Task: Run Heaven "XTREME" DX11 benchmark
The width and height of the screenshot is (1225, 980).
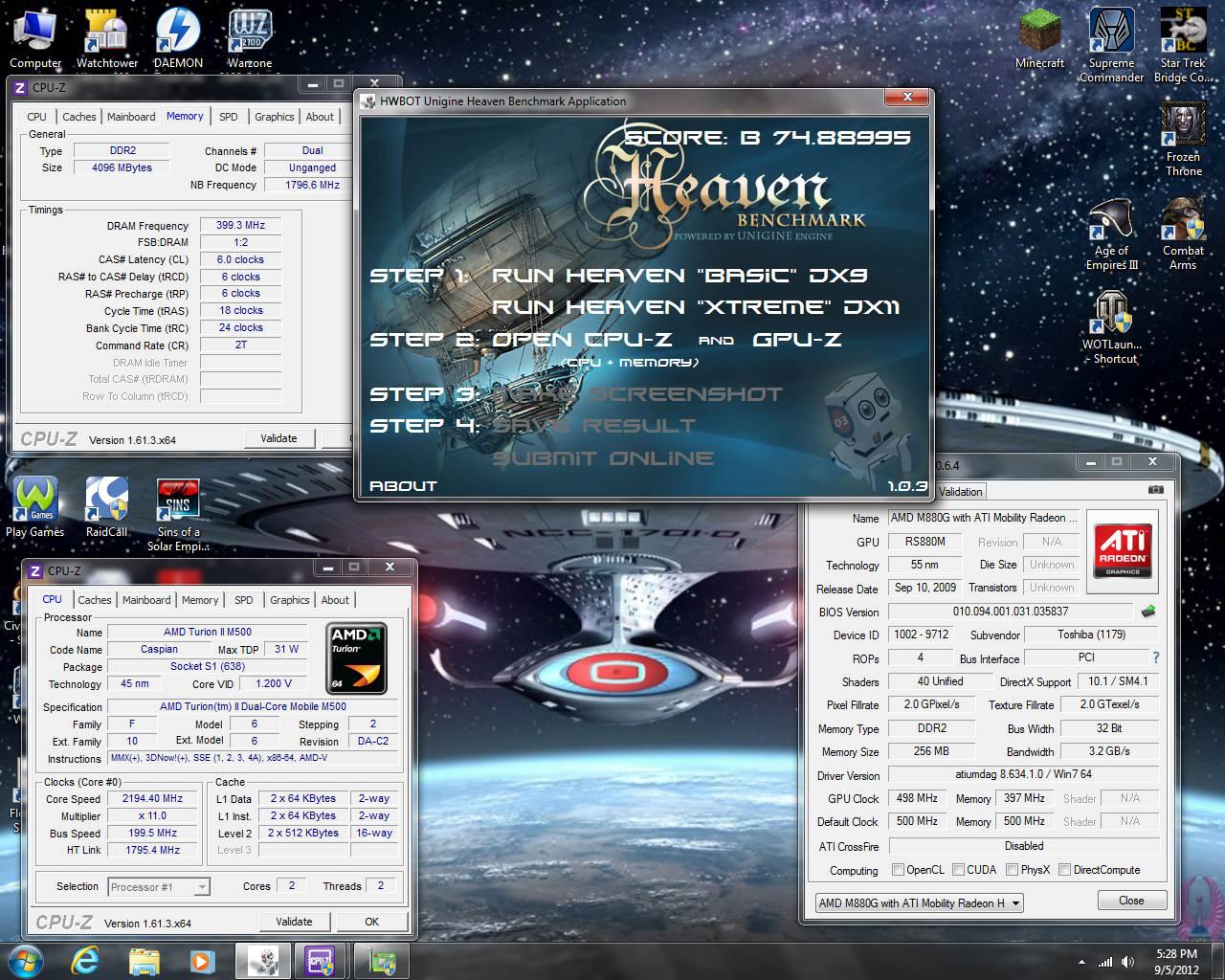Action: click(x=696, y=307)
